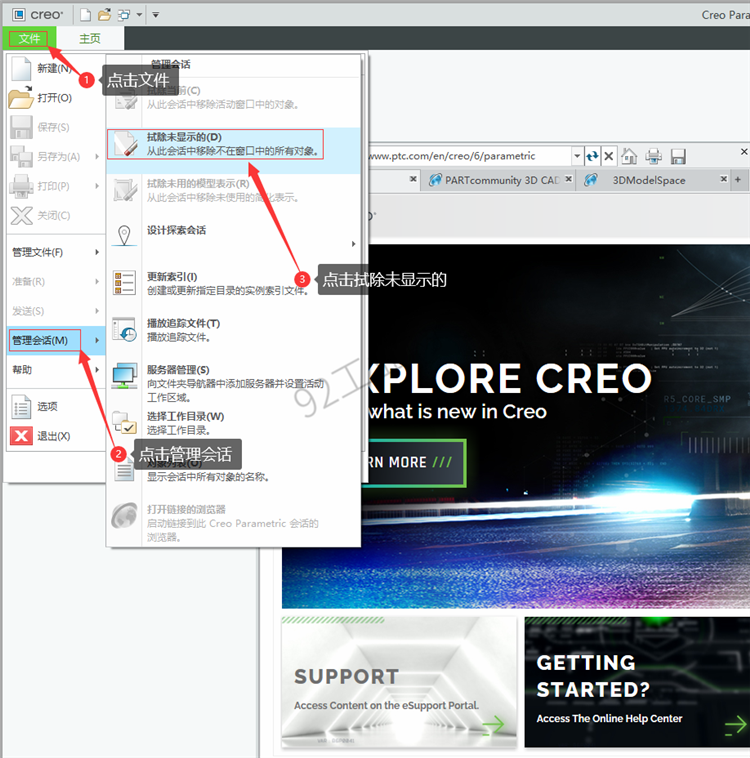Open the windows icon dropdown arrow in toolbar
The image size is (750, 758).
(x=139, y=15)
